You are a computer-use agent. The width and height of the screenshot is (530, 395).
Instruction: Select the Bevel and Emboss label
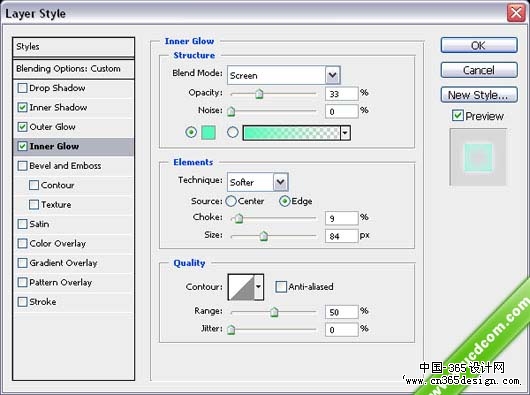coord(65,166)
